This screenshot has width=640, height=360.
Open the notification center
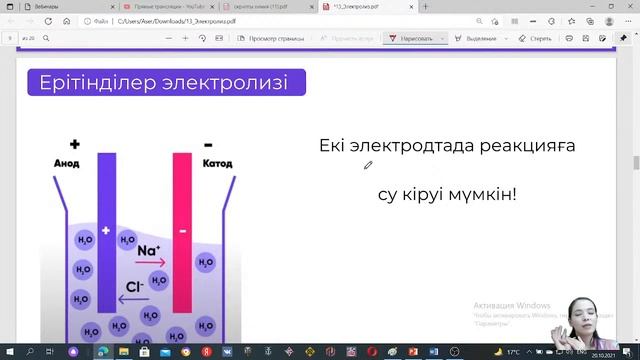[x=627, y=352]
